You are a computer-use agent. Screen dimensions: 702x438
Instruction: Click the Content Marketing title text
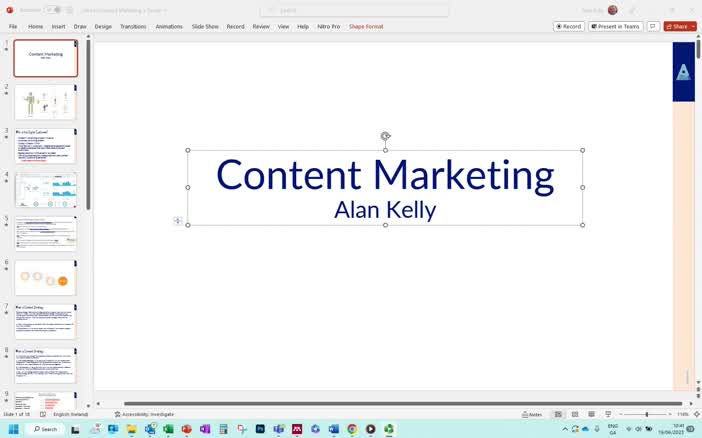(385, 175)
